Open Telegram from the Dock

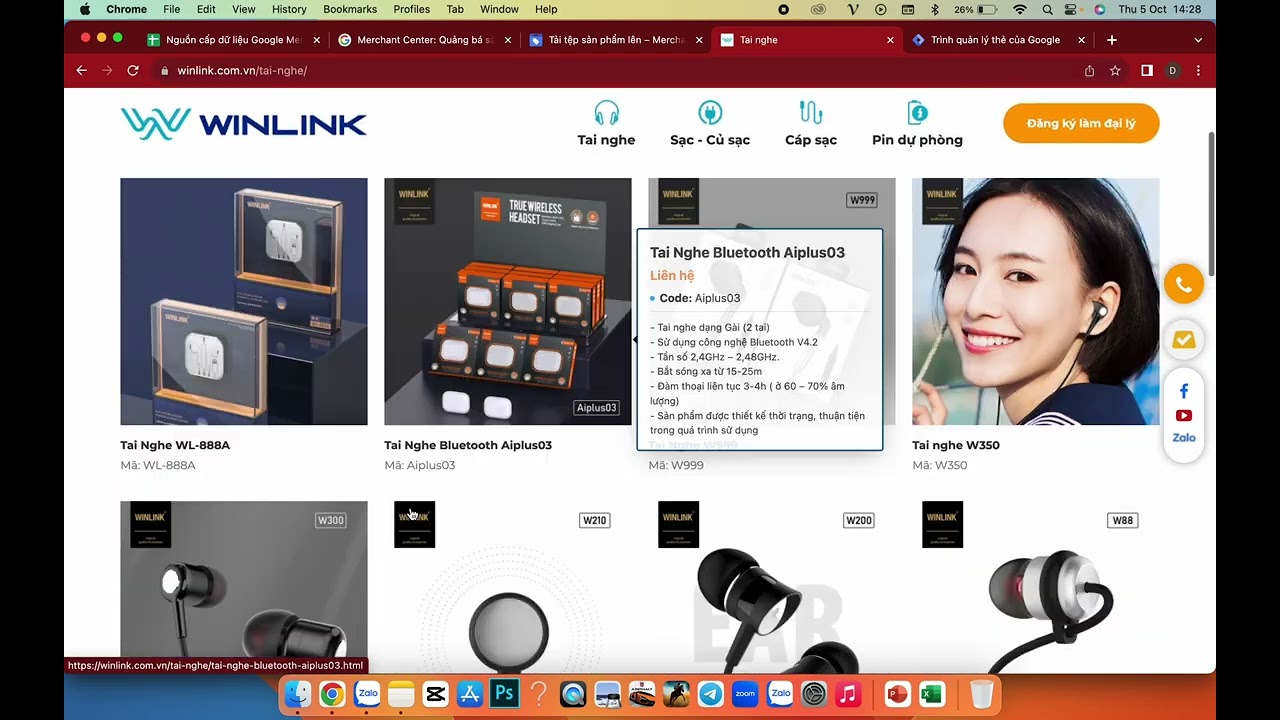point(711,693)
